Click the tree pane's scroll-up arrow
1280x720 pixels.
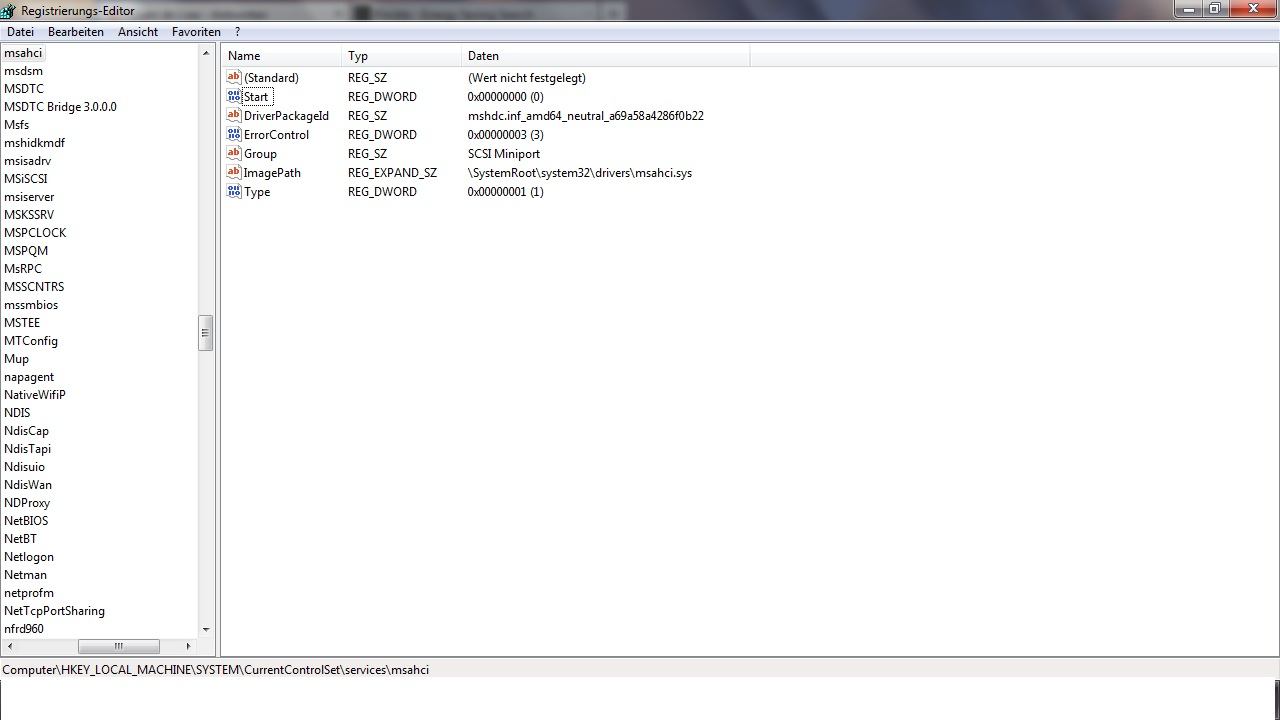(206, 53)
